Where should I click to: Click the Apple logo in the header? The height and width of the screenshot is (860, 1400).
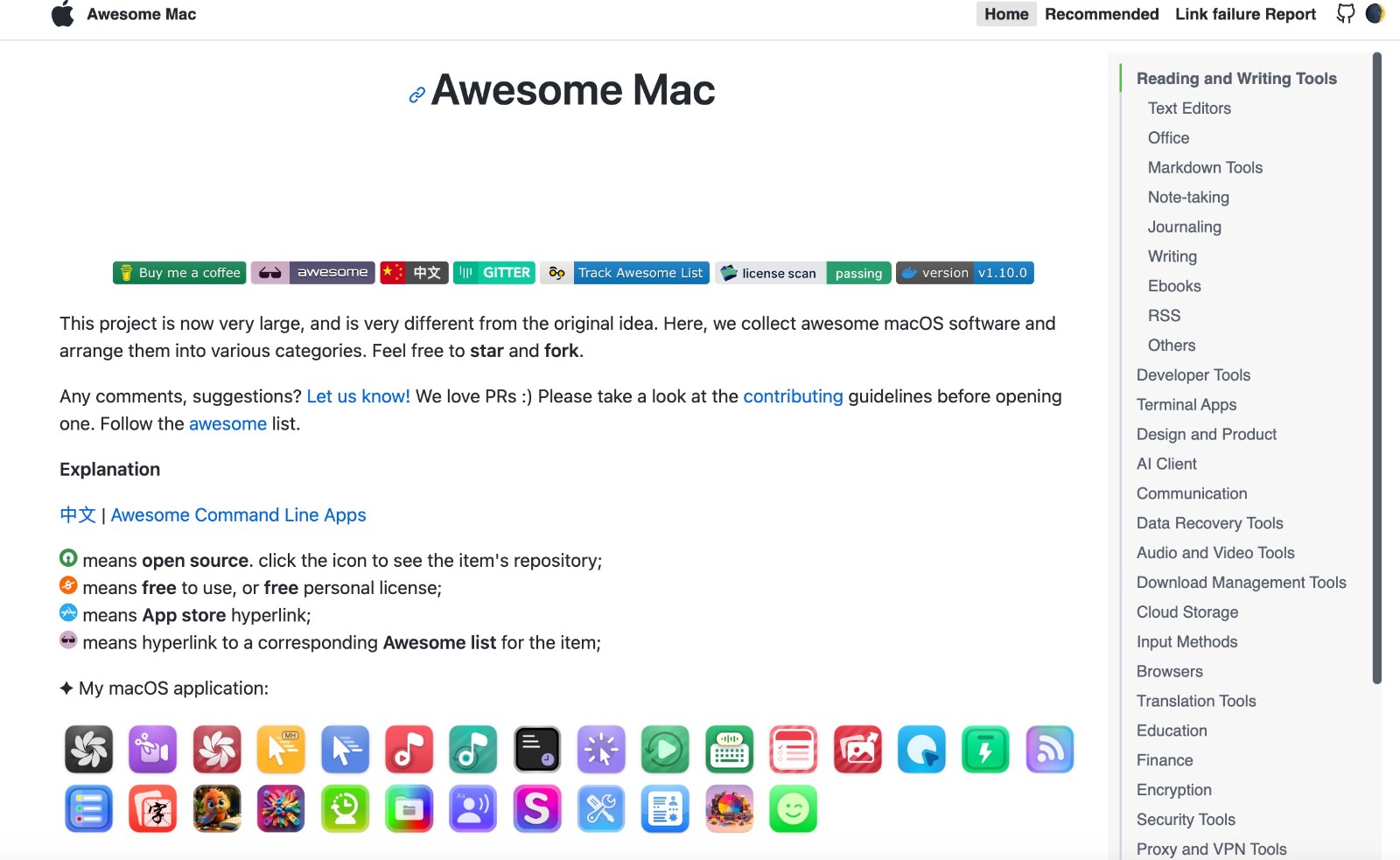click(63, 14)
